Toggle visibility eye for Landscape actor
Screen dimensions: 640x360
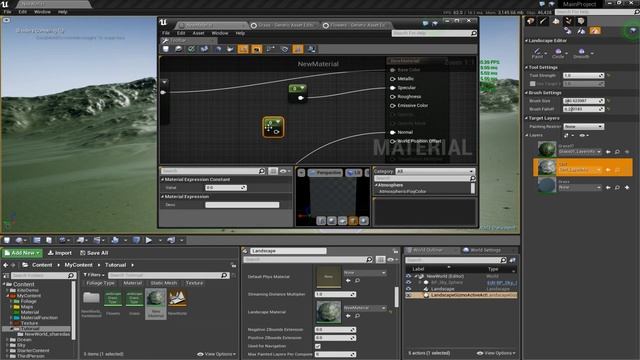point(409,289)
